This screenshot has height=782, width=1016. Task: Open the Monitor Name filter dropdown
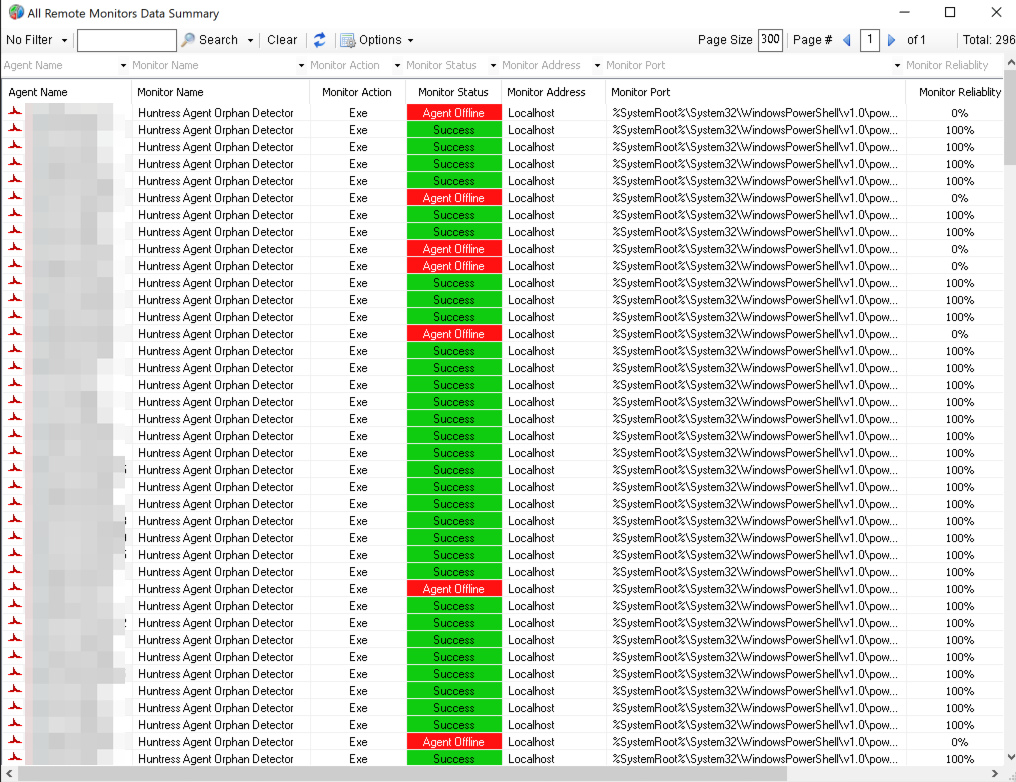point(301,65)
